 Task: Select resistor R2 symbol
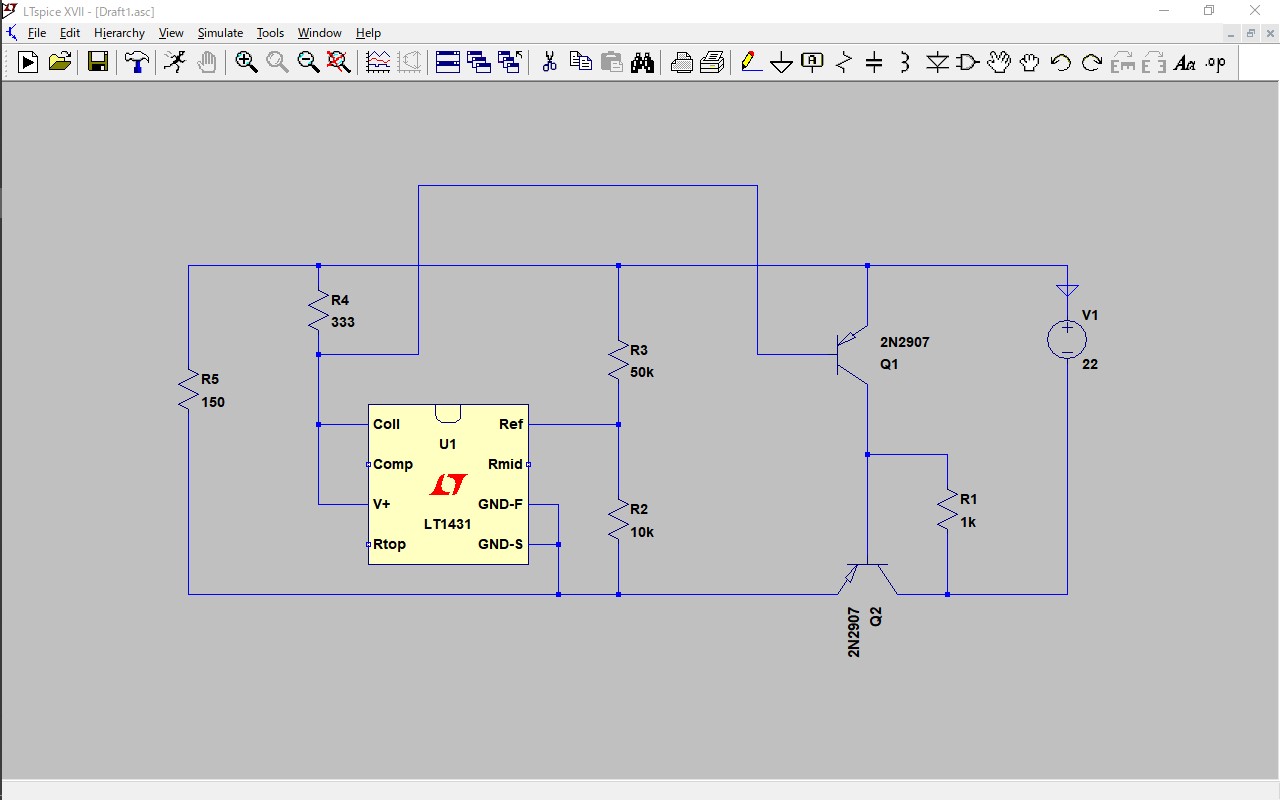pyautogui.click(x=618, y=520)
